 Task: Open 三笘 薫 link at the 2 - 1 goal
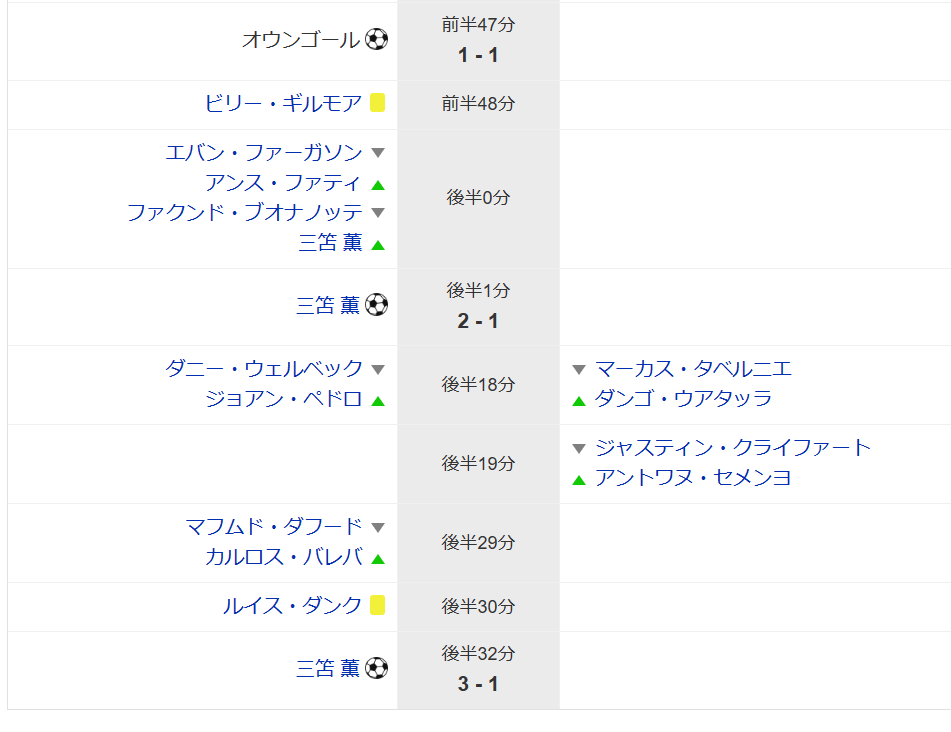click(x=328, y=305)
